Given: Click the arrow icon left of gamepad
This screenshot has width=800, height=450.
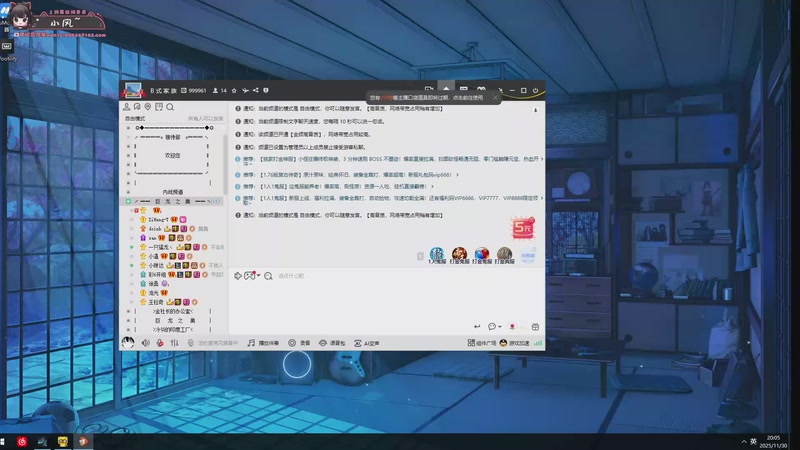Looking at the screenshot, I should (x=238, y=276).
